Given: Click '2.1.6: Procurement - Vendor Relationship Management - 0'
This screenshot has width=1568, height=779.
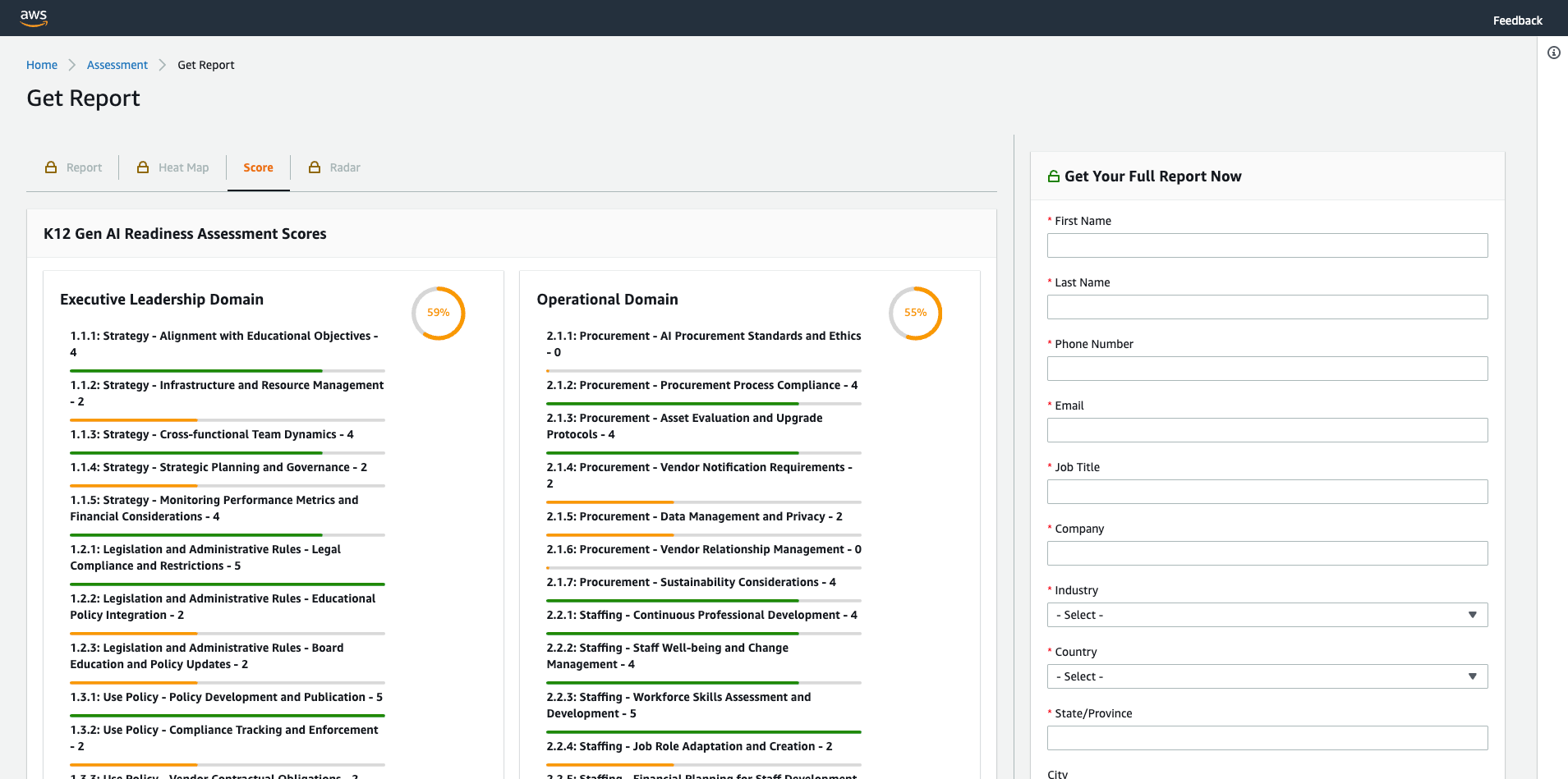Looking at the screenshot, I should (x=704, y=549).
